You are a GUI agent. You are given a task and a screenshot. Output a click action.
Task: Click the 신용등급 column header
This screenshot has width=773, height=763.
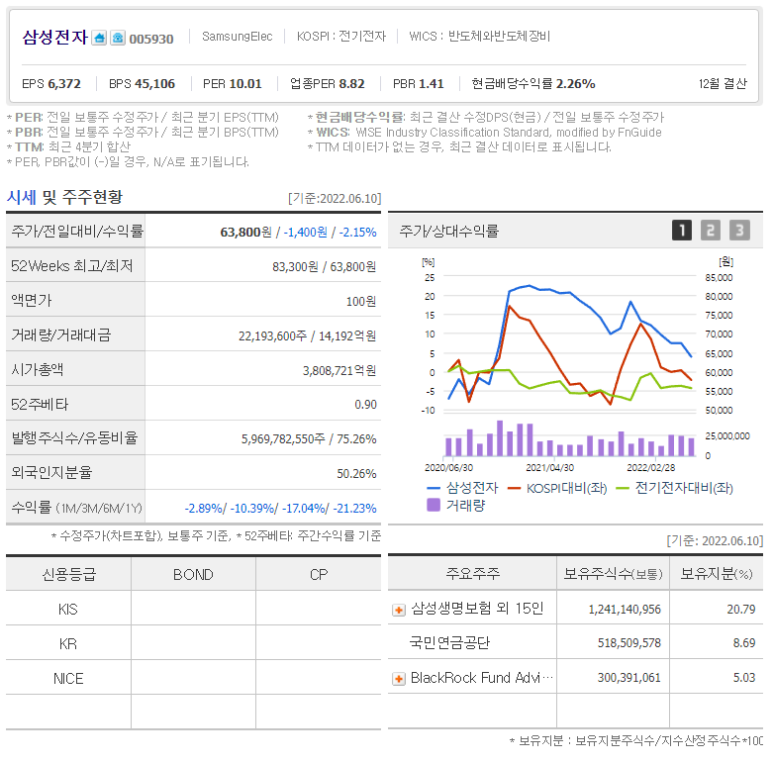[x=69, y=575]
